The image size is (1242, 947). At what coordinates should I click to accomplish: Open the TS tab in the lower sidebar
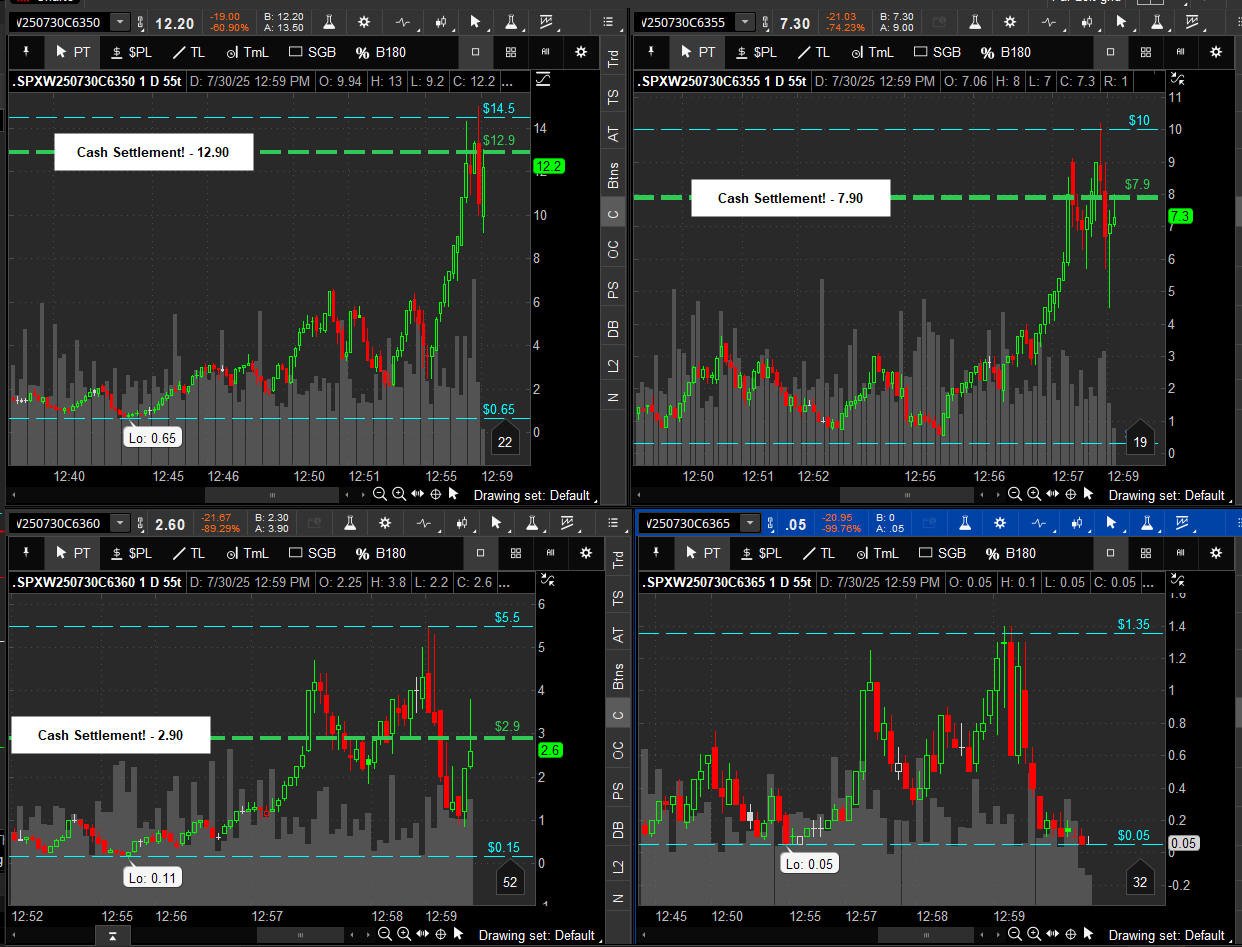point(617,597)
